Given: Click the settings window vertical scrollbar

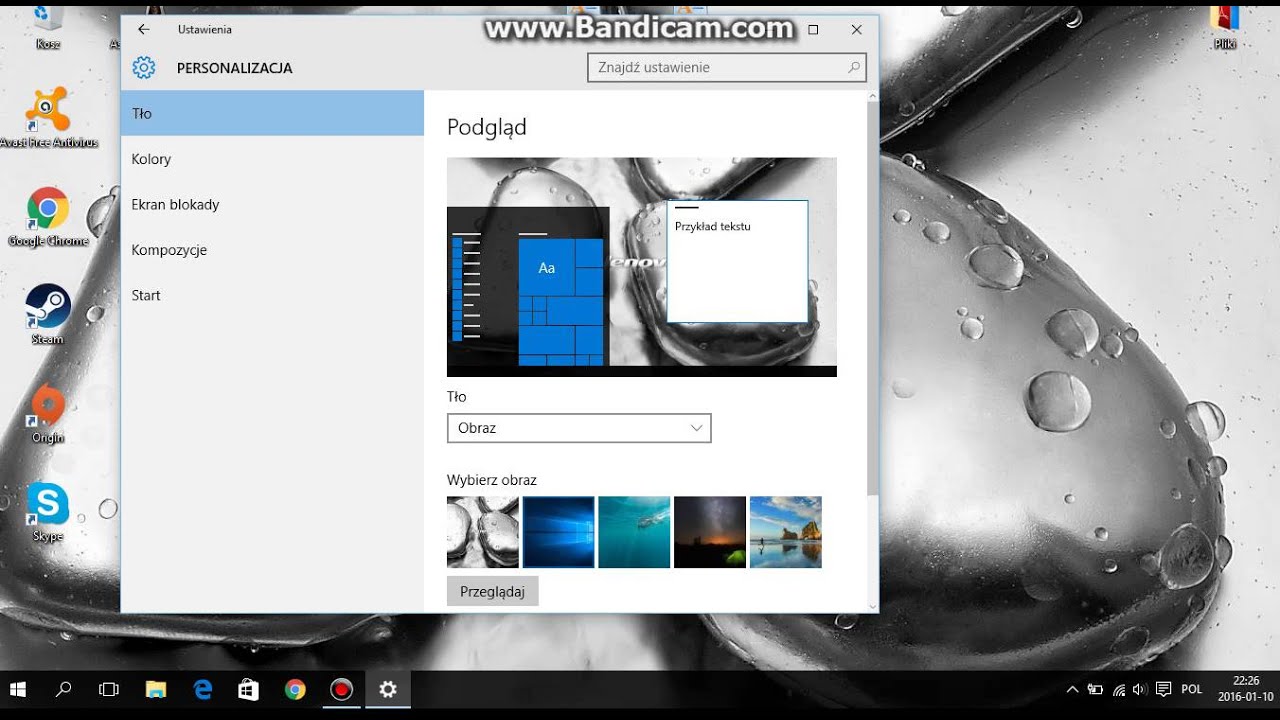Looking at the screenshot, I should 872,297.
